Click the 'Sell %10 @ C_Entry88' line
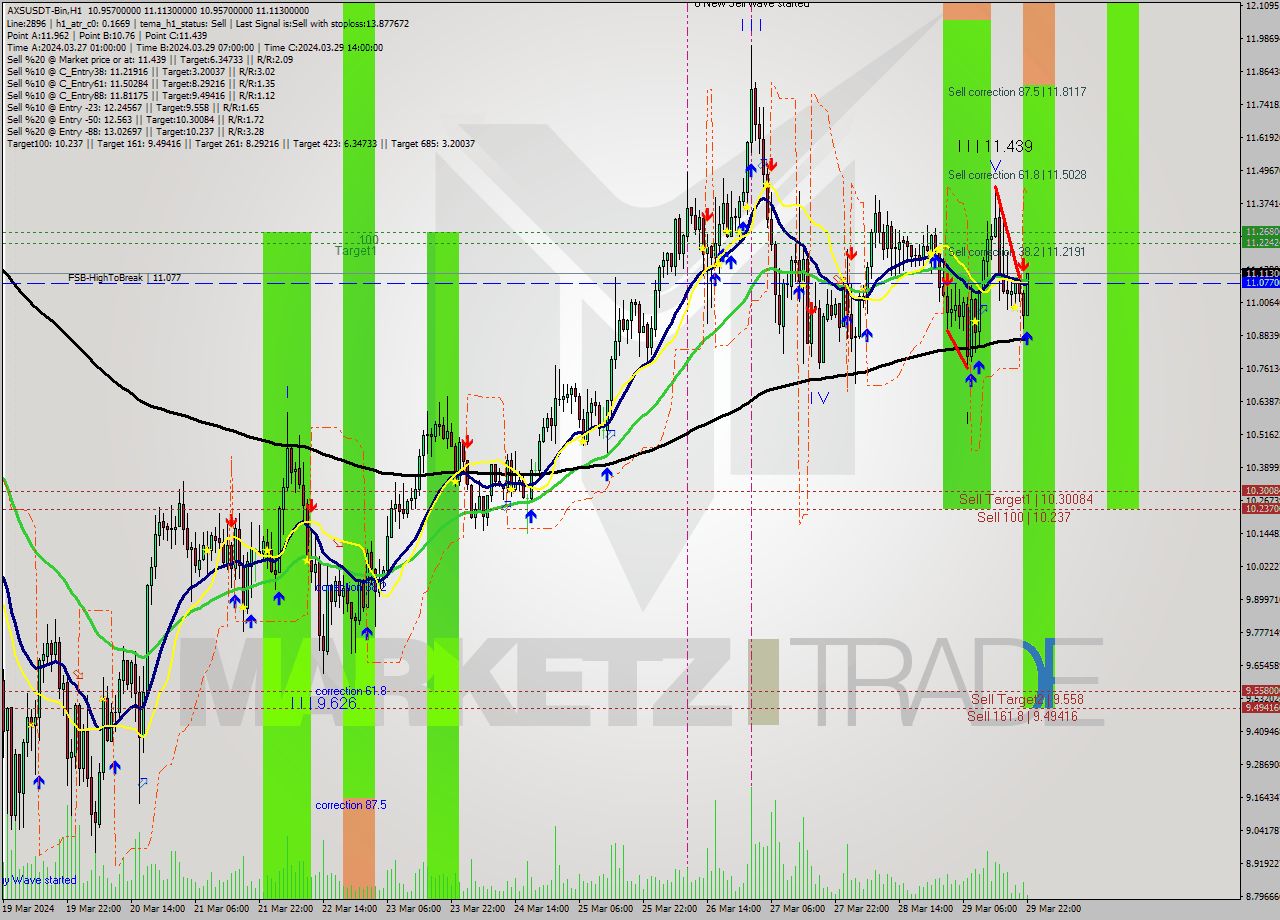 coord(140,95)
